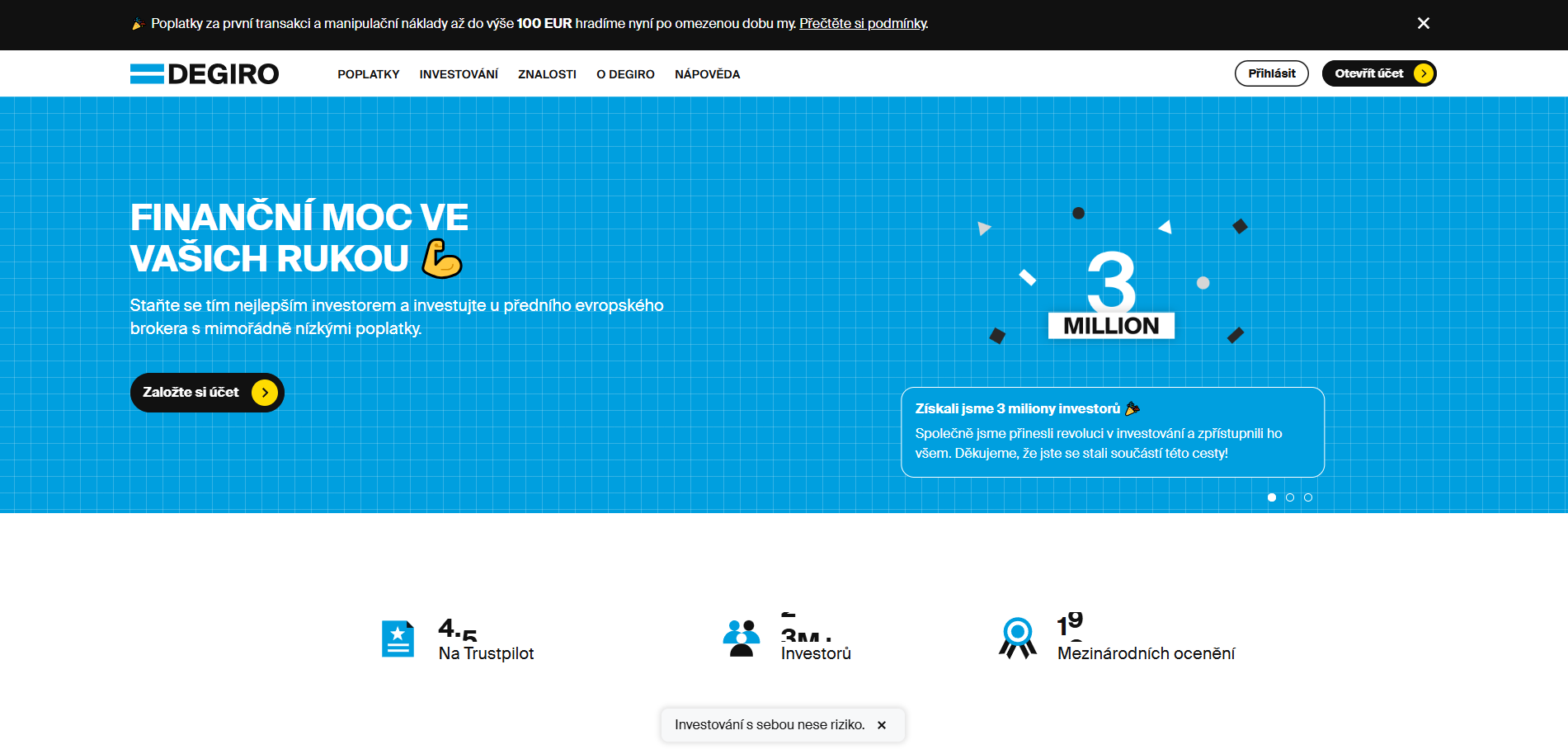Click the party popper emoji after investorů heading
Screen dimensions: 1568x754
[x=1132, y=408]
